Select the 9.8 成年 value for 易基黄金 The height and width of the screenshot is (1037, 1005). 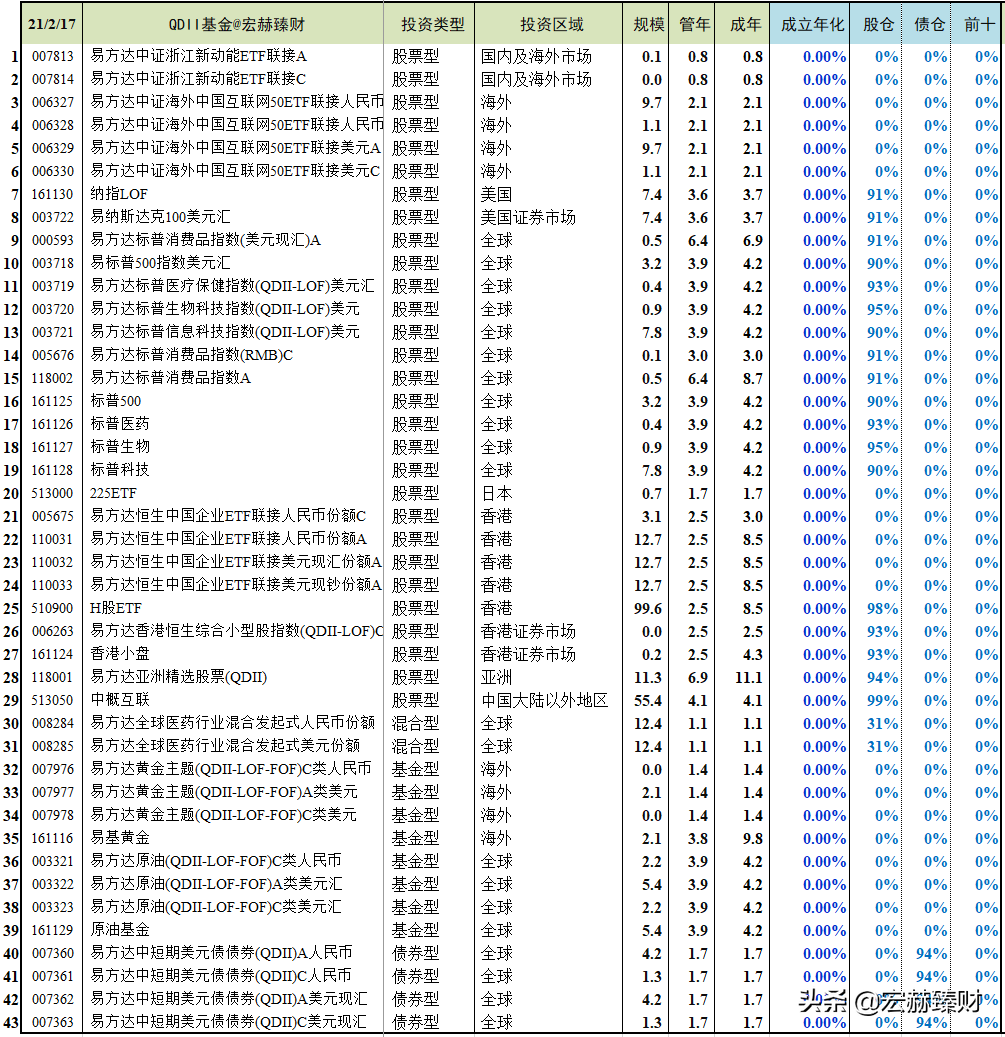pyautogui.click(x=752, y=839)
